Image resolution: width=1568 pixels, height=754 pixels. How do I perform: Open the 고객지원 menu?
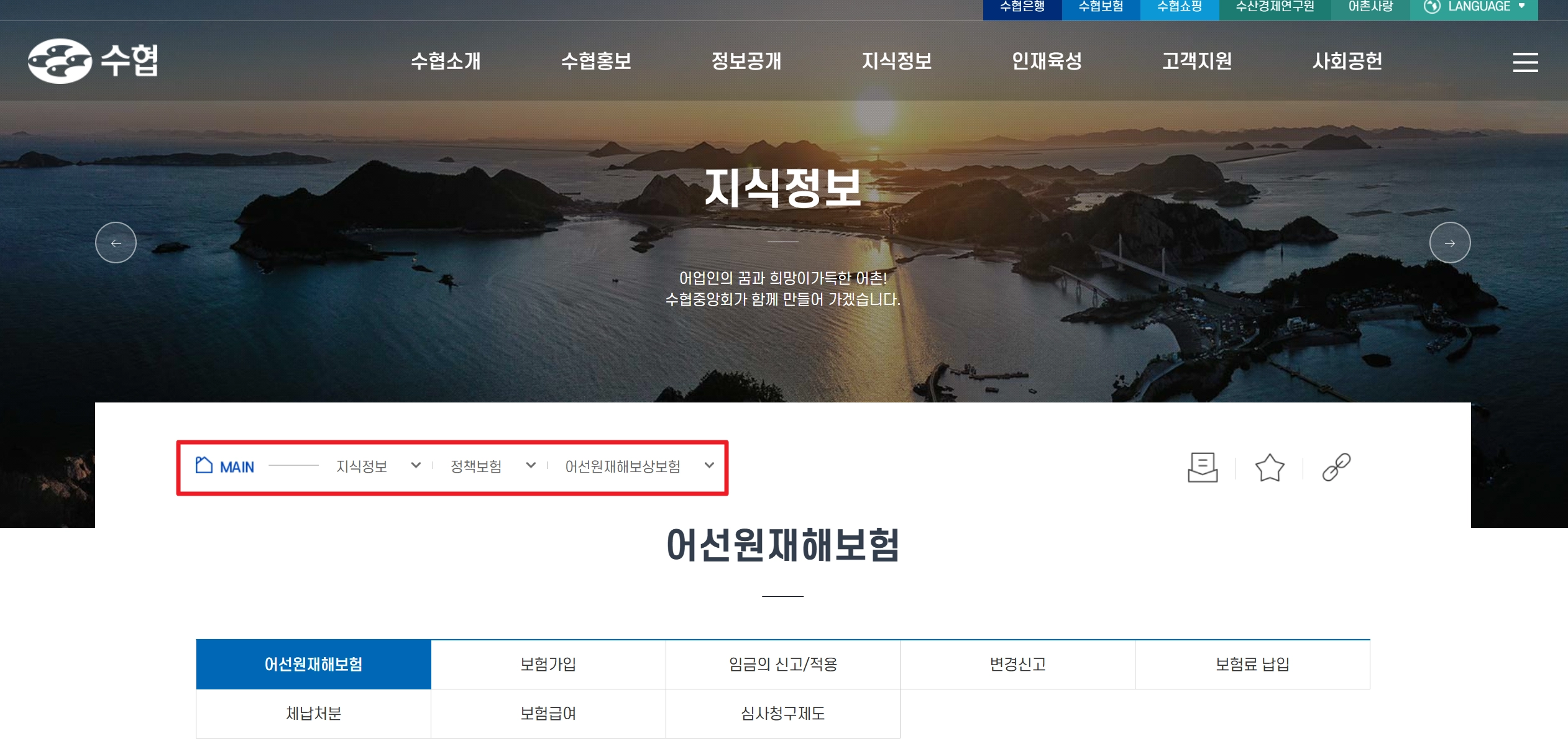(1197, 61)
